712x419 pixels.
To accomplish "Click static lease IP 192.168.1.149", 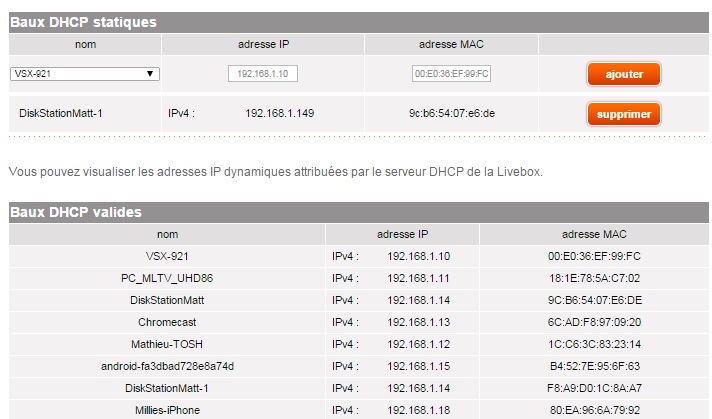I will (x=280, y=113).
